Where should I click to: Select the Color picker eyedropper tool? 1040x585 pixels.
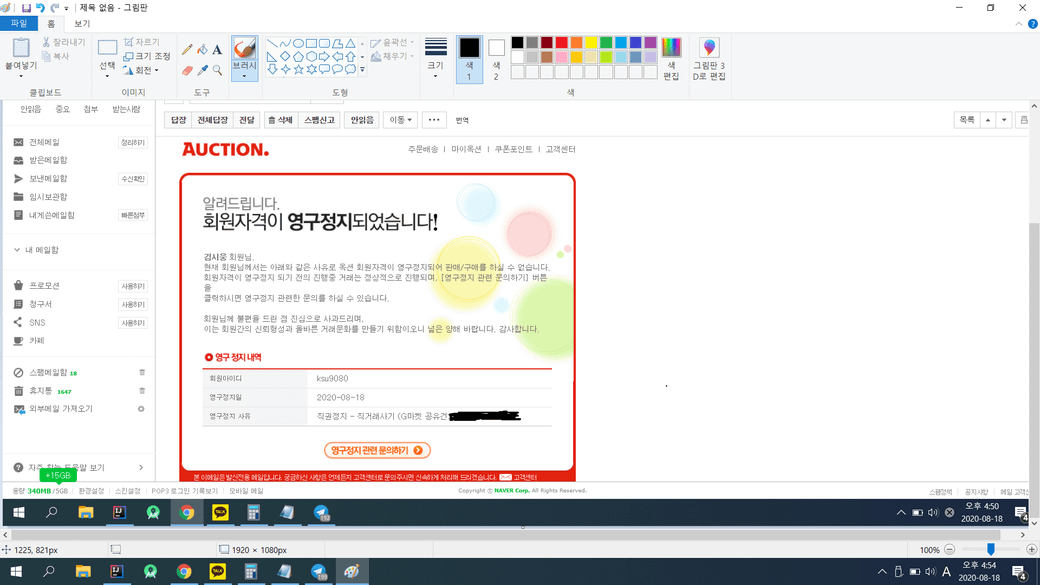tap(202, 71)
